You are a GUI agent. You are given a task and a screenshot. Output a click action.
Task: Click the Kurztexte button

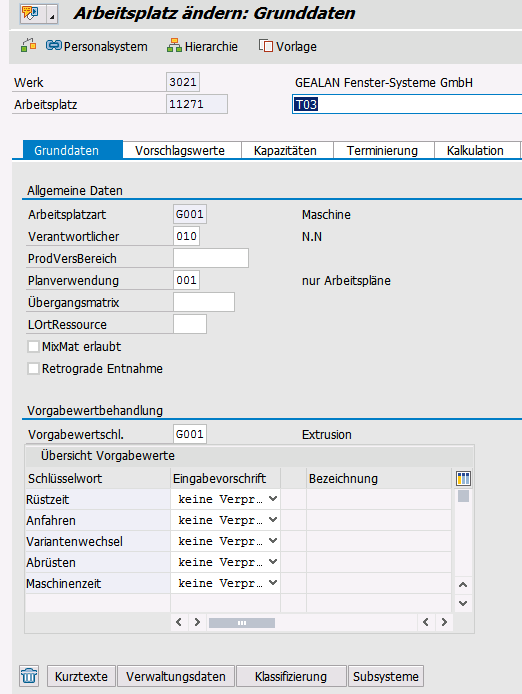click(x=81, y=676)
